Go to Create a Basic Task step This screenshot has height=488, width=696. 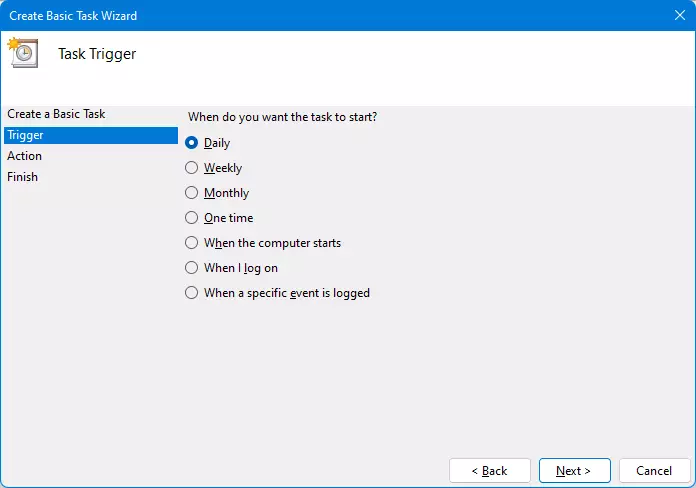point(56,114)
